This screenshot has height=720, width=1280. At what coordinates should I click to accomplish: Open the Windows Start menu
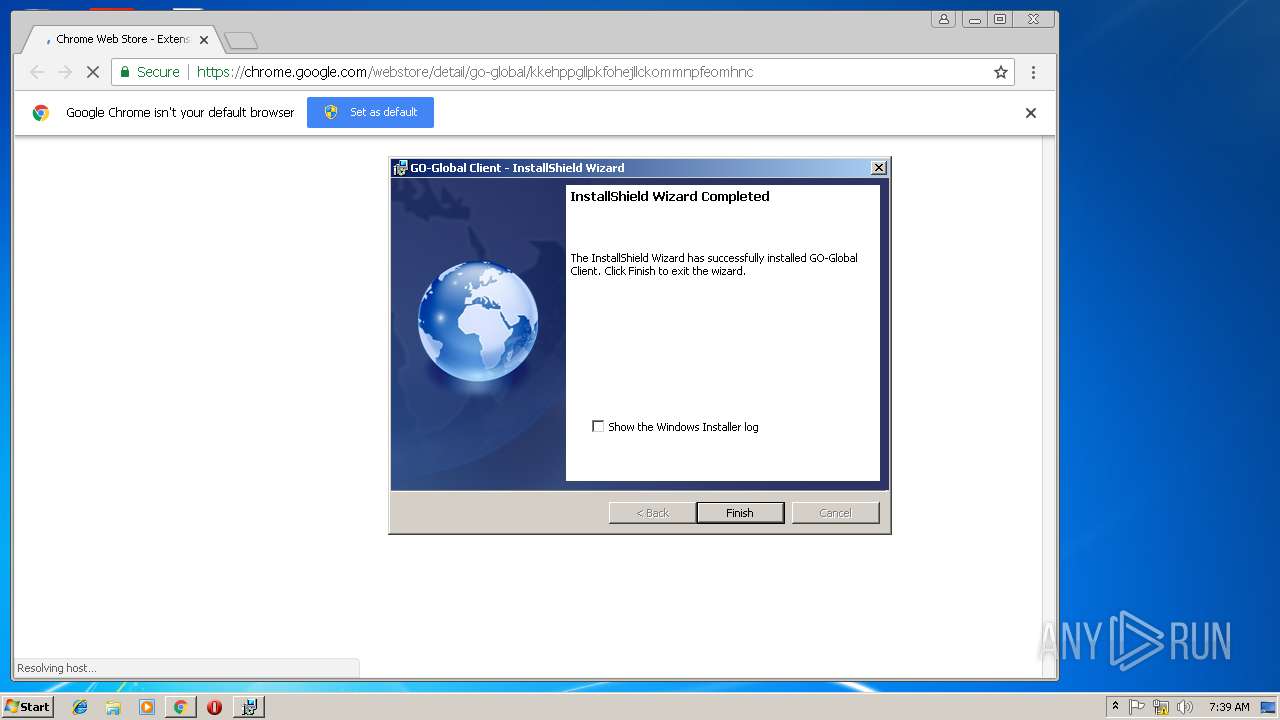pos(27,707)
